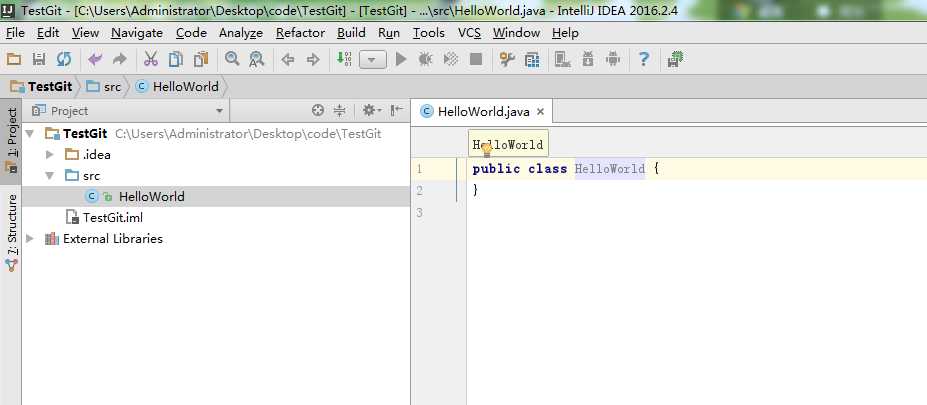Select the .idea folder row
927x405 pixels.
click(x=216, y=155)
